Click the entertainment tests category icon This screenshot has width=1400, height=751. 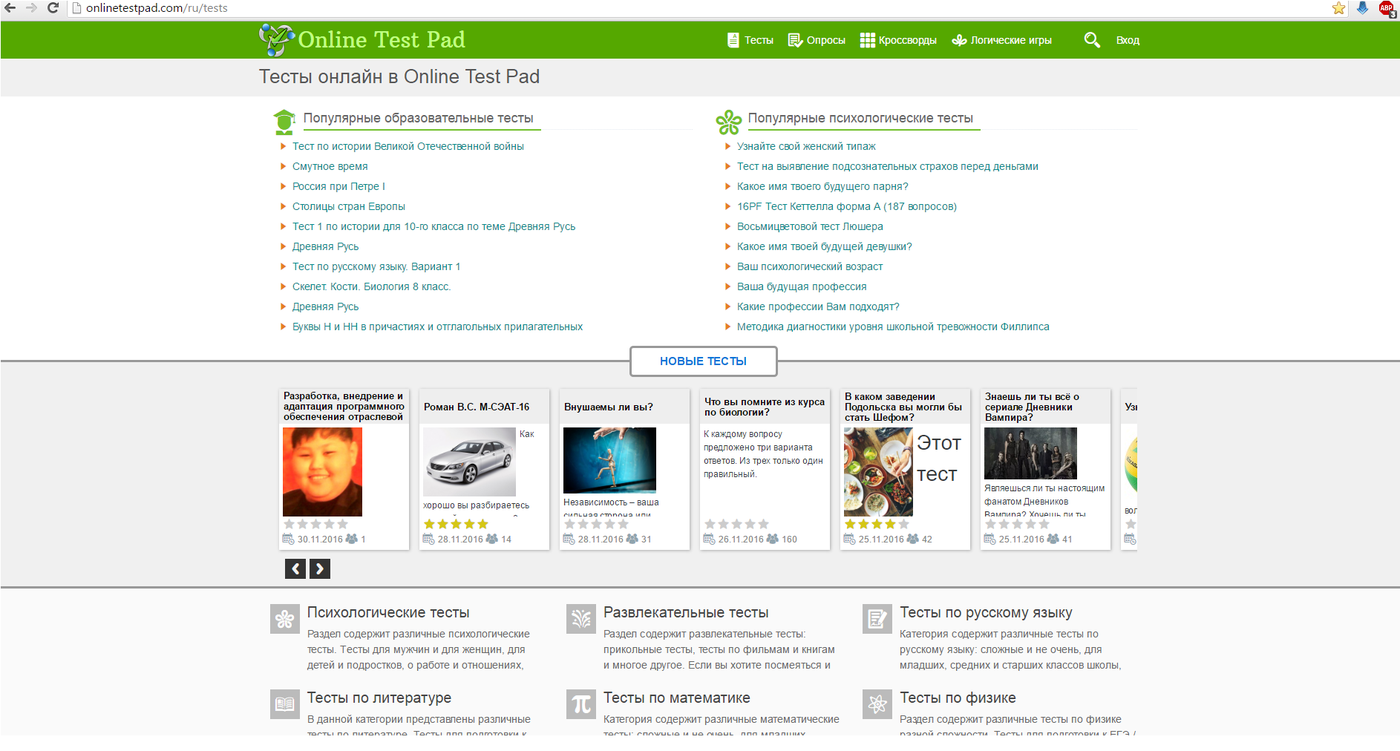pyautogui.click(x=581, y=618)
